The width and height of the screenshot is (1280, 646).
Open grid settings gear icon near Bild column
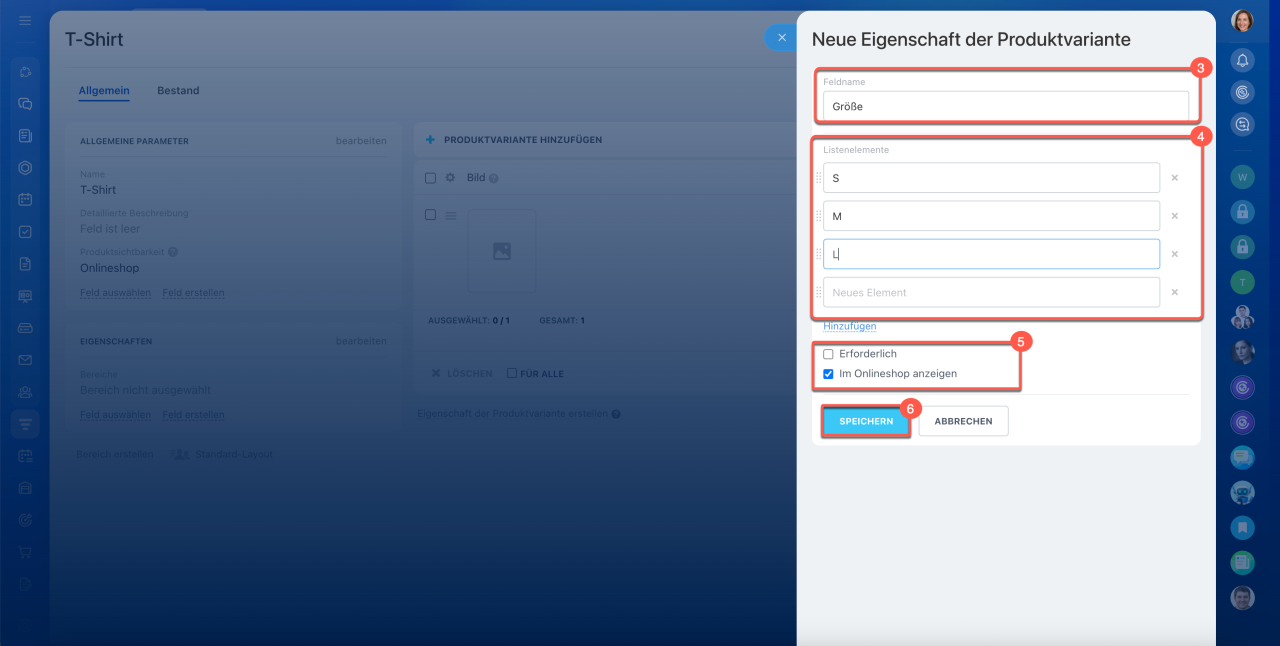[450, 178]
